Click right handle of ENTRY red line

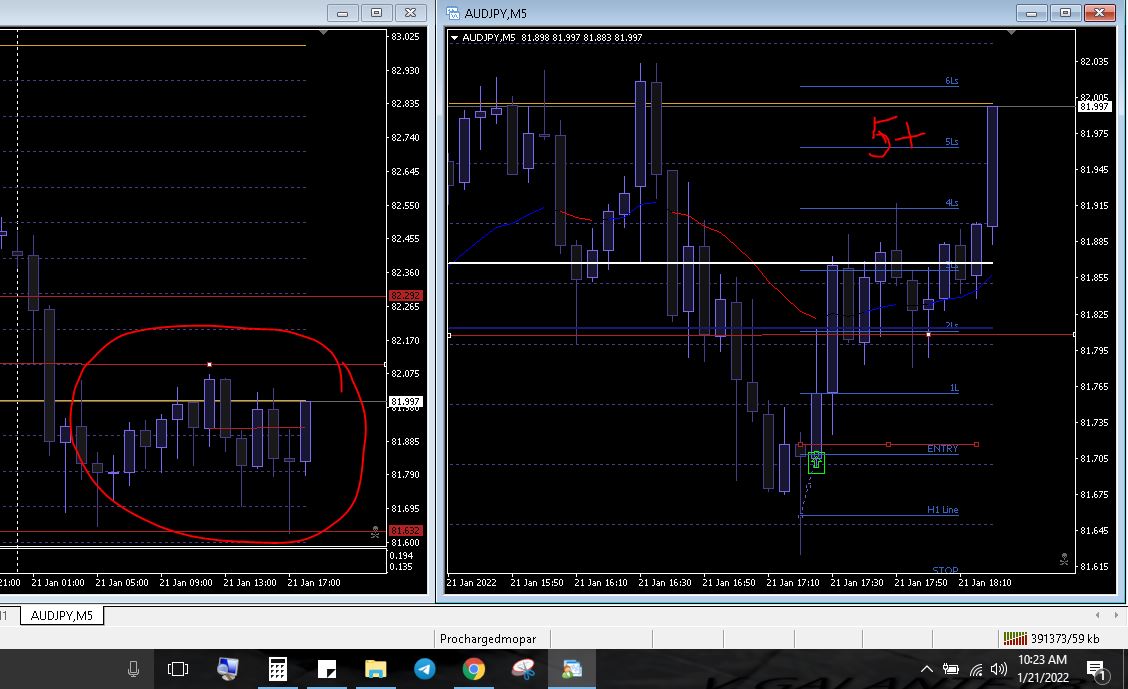point(976,444)
